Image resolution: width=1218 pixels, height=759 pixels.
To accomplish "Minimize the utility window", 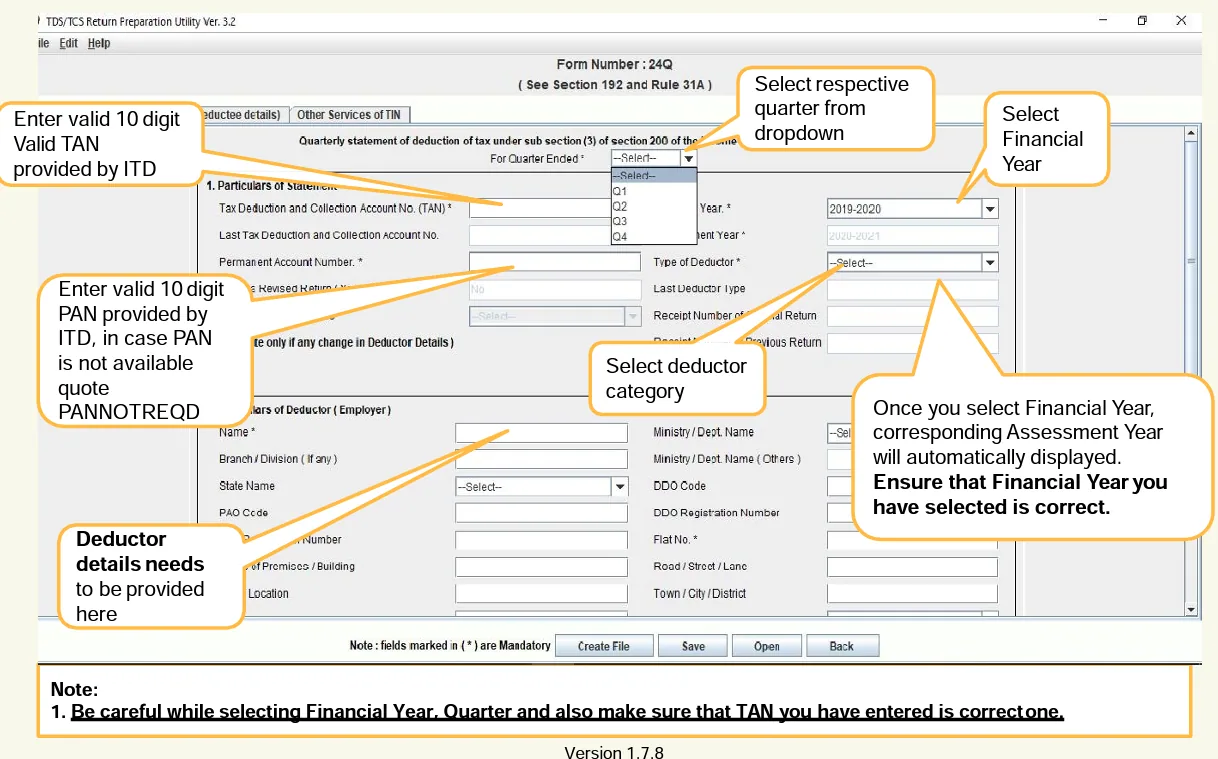I will coord(1103,20).
